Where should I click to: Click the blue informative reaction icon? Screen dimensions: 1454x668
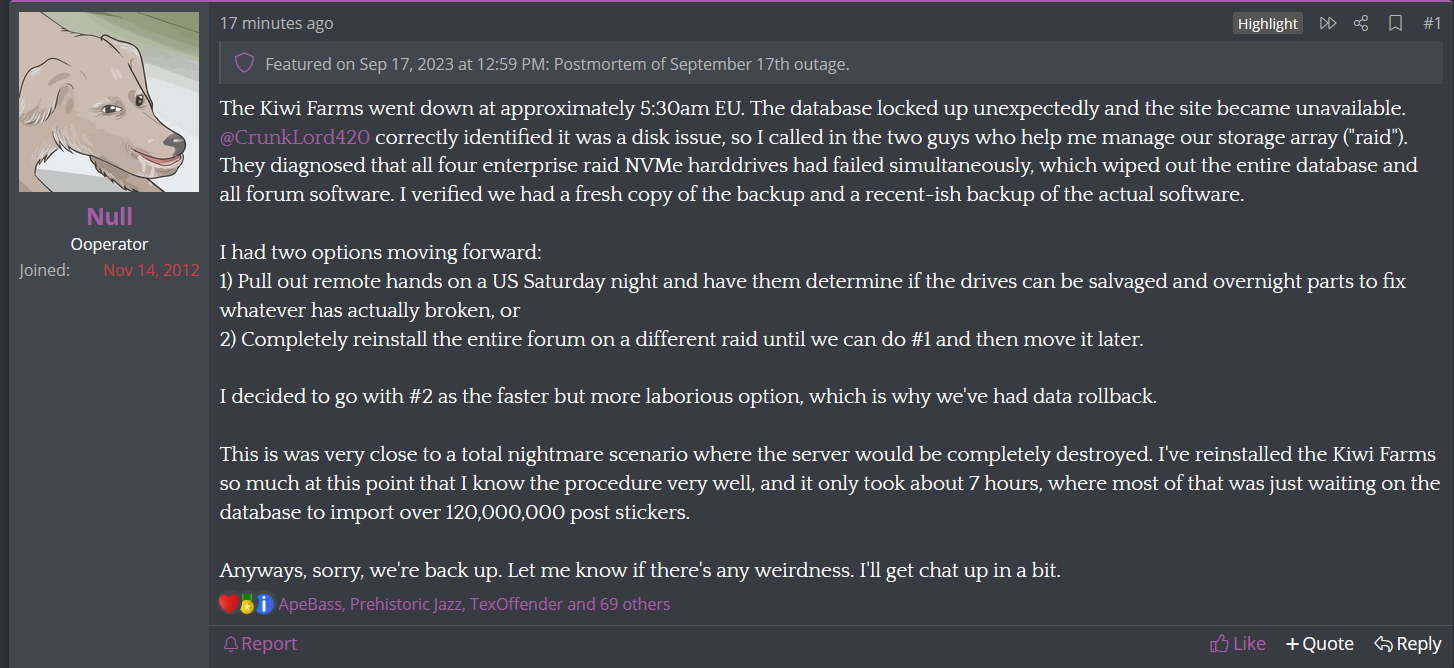pyautogui.click(x=264, y=604)
